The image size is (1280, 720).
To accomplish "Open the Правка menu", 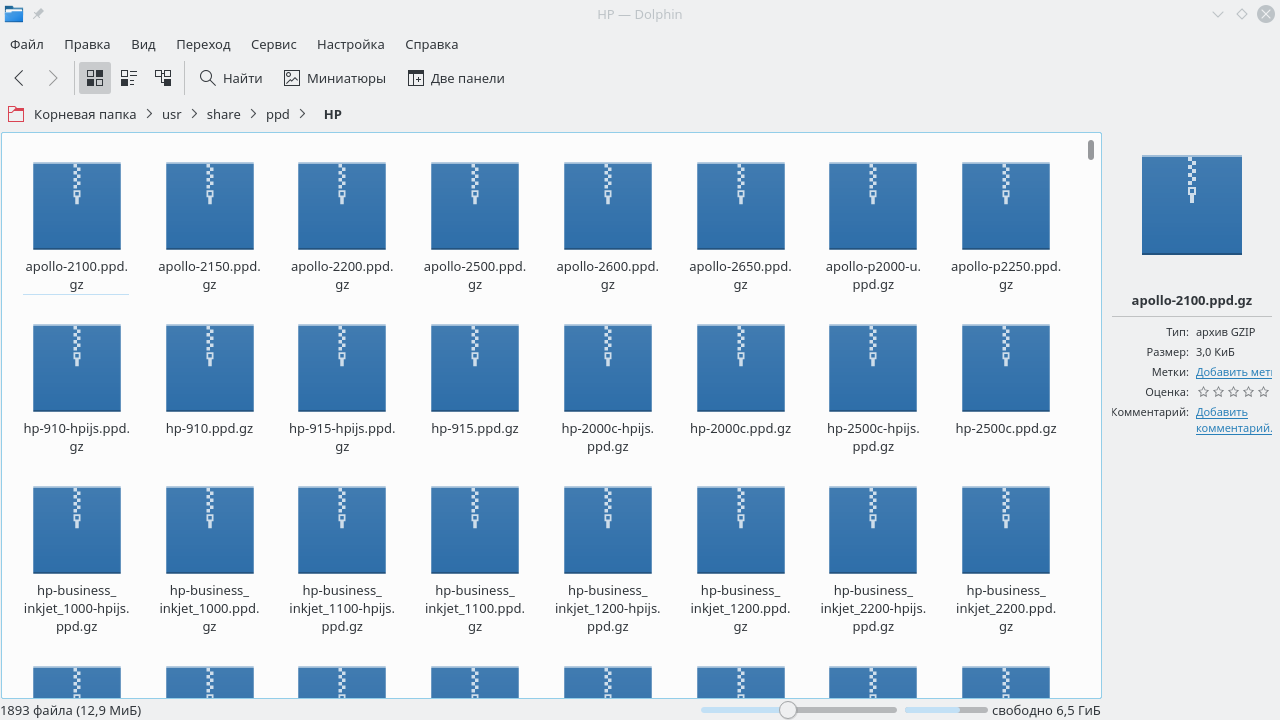I will [x=87, y=44].
